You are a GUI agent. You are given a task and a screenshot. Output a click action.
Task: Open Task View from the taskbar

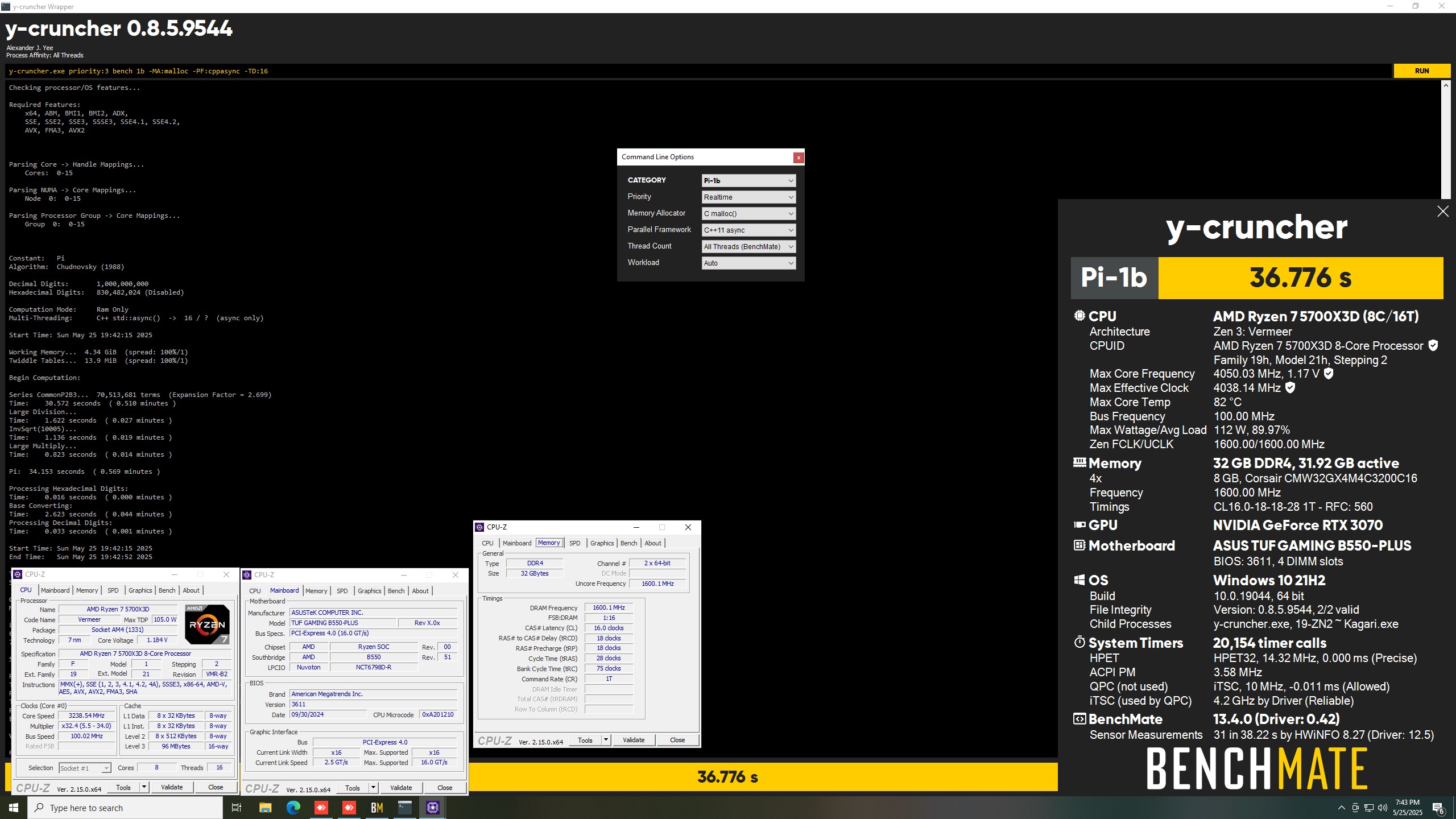point(237,808)
